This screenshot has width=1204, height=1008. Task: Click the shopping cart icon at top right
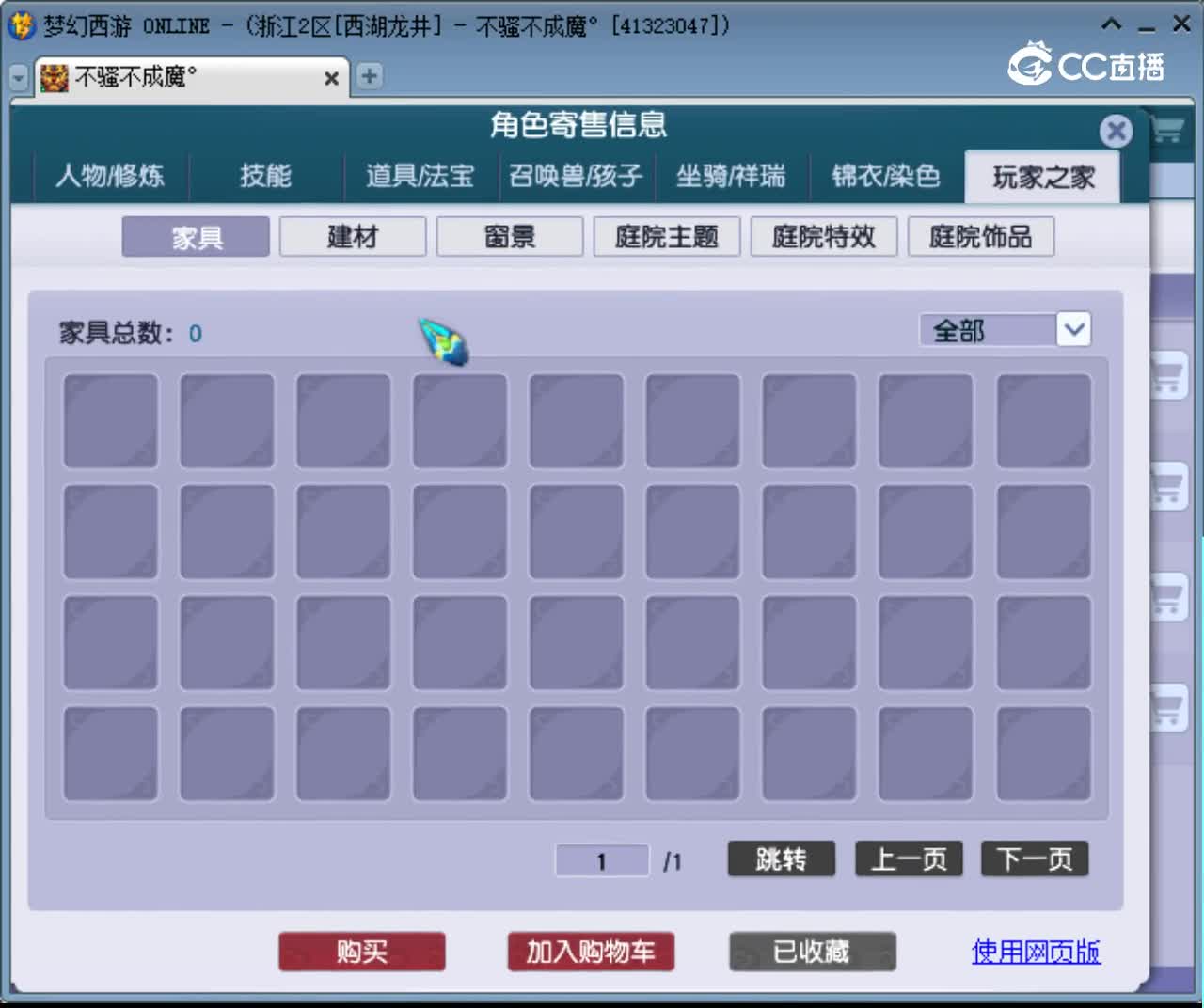(x=1167, y=130)
